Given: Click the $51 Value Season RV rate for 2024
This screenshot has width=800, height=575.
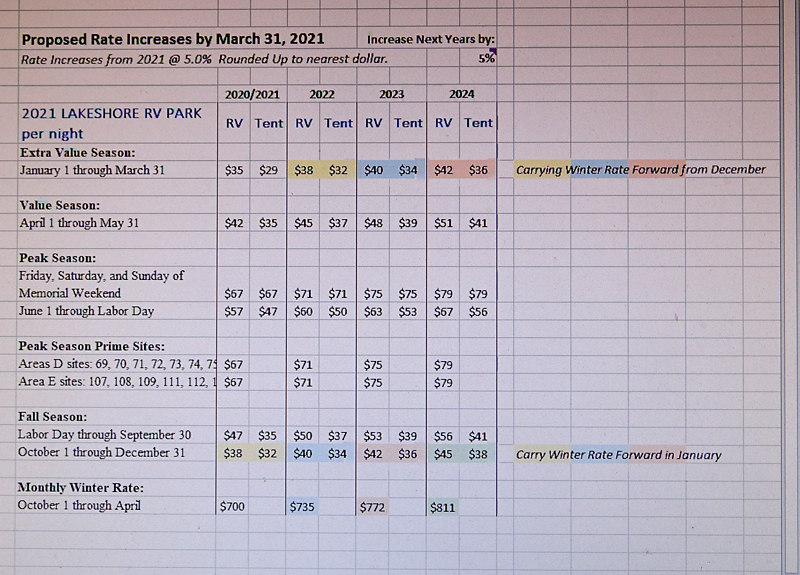Looking at the screenshot, I should [443, 223].
